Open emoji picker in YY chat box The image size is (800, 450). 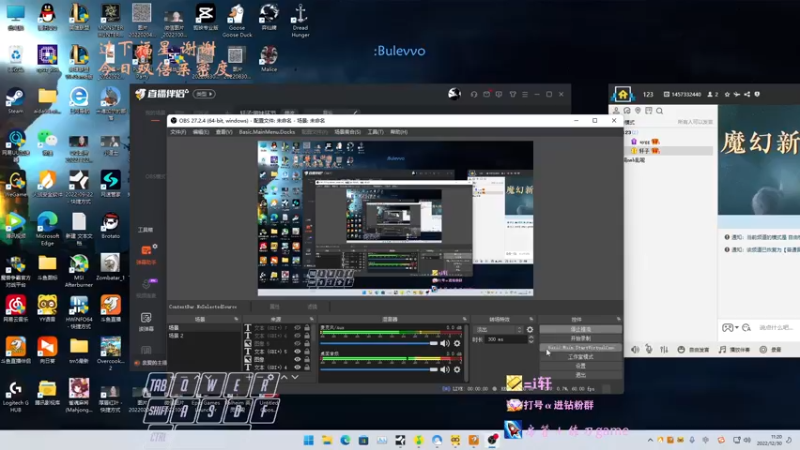point(746,328)
